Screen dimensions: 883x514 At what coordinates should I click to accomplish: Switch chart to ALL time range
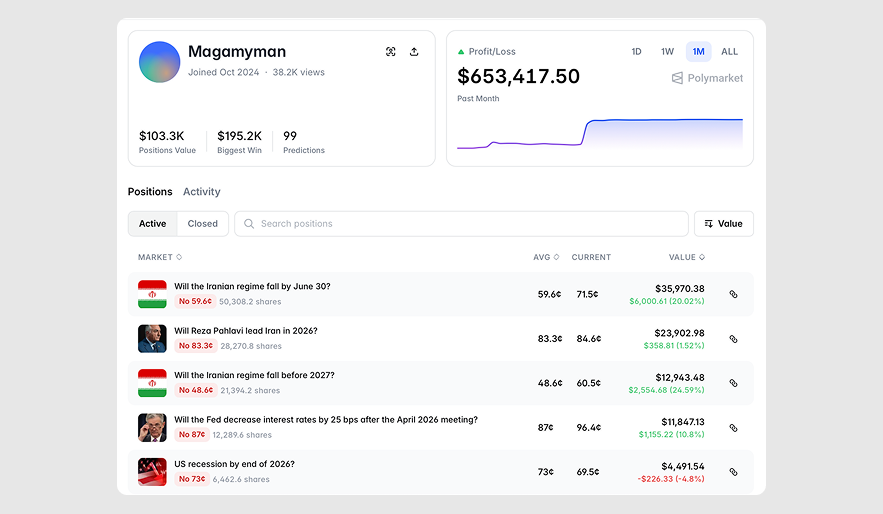(729, 52)
